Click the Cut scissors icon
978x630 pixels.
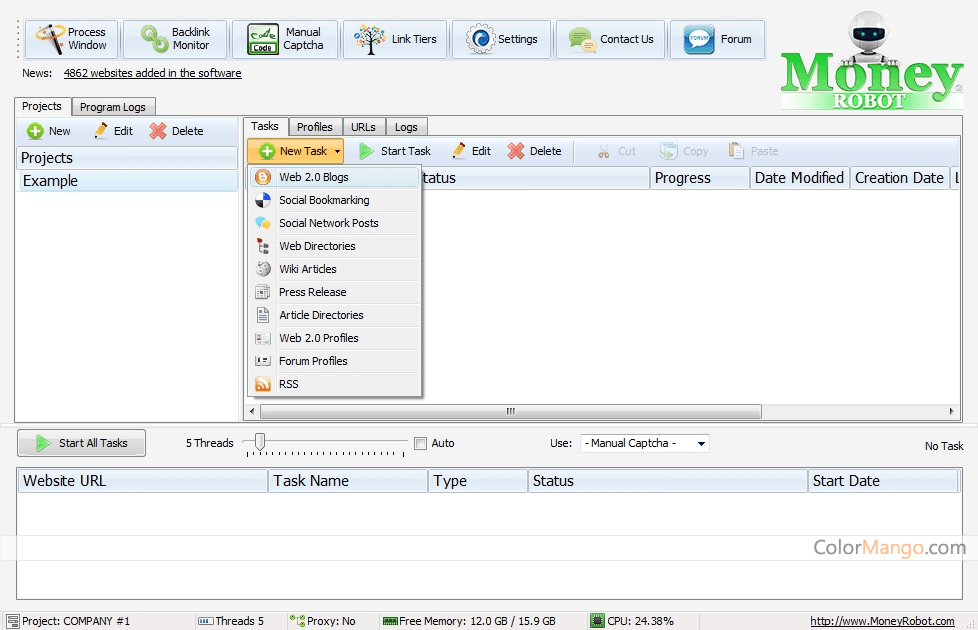[603, 151]
